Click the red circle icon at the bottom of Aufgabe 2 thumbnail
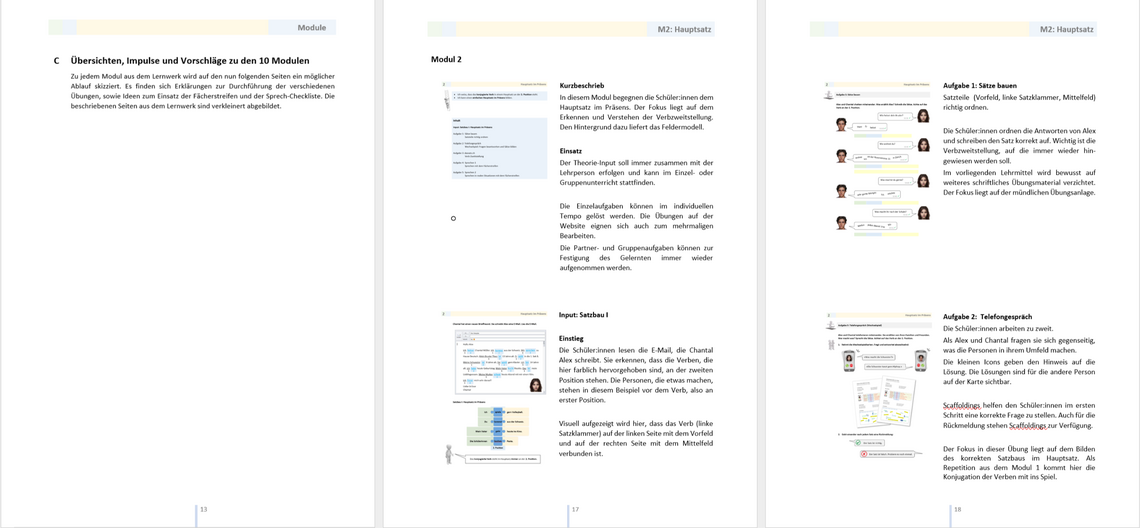The height and width of the screenshot is (528, 1140). click(x=864, y=454)
